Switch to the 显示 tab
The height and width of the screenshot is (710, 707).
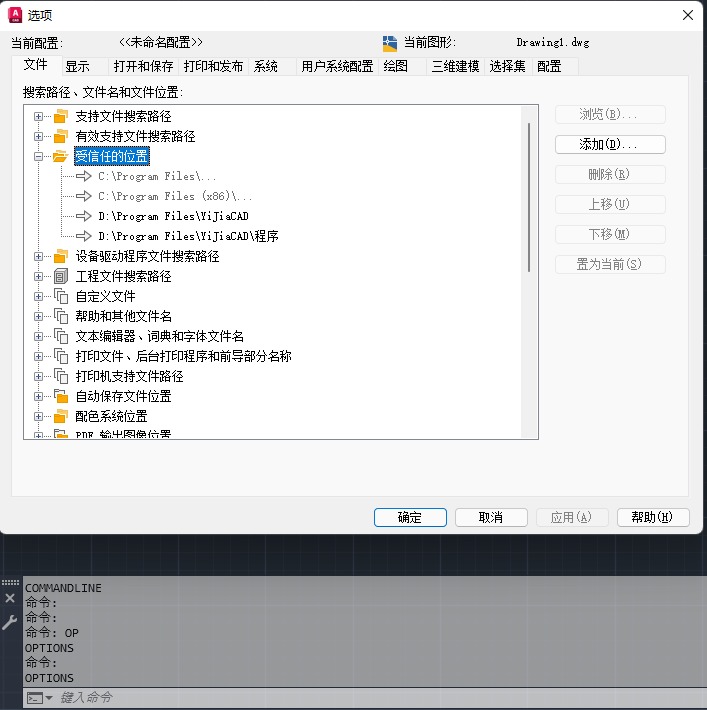[x=77, y=66]
